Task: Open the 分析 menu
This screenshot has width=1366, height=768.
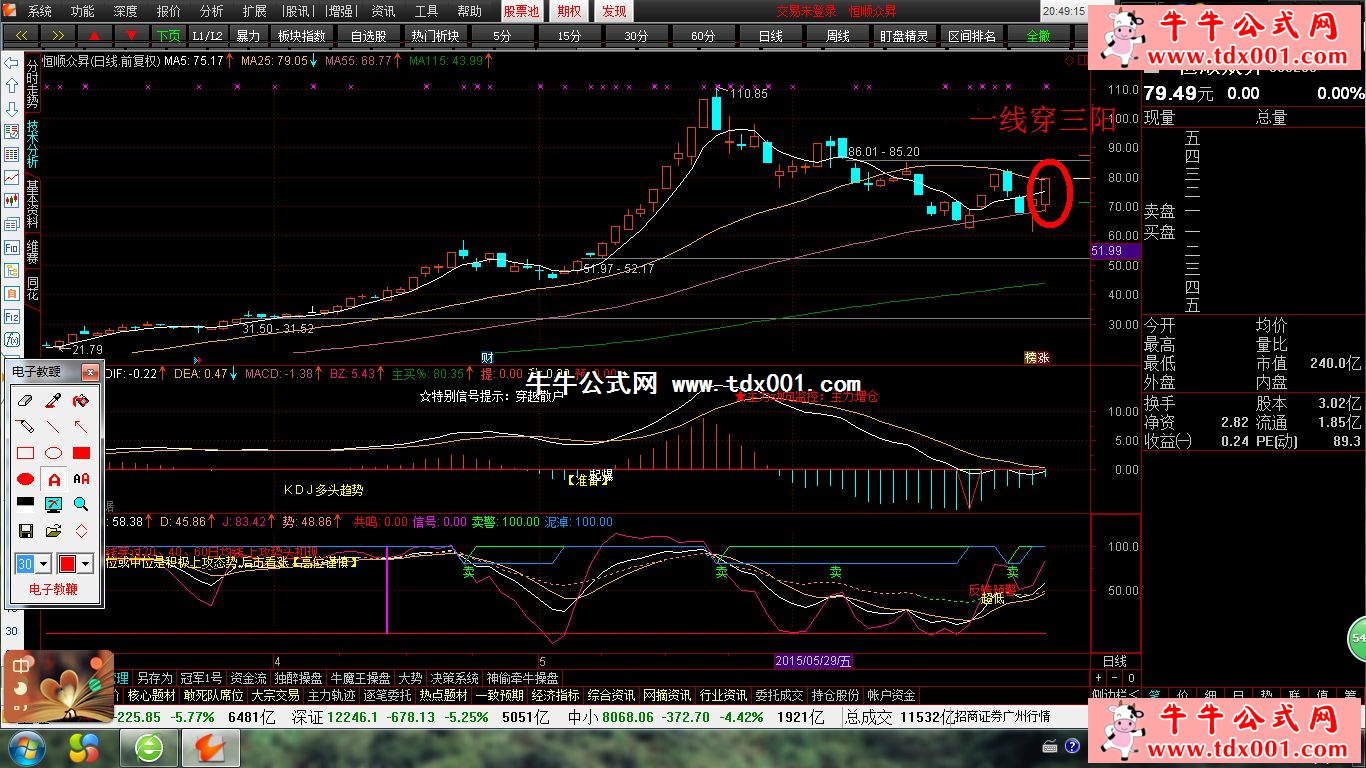Action: point(212,11)
